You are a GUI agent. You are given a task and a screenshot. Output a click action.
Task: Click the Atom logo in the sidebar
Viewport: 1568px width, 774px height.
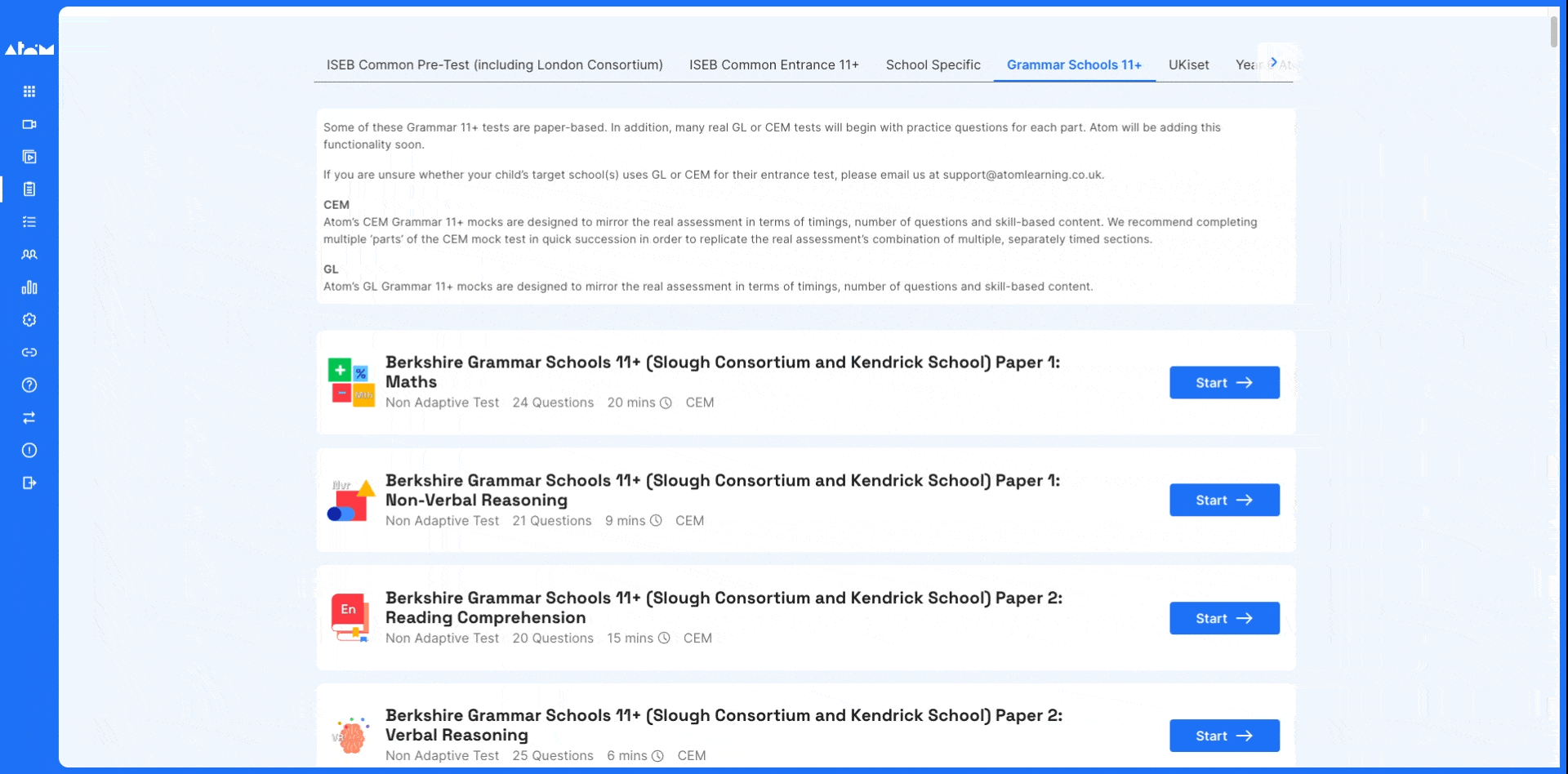click(x=29, y=49)
